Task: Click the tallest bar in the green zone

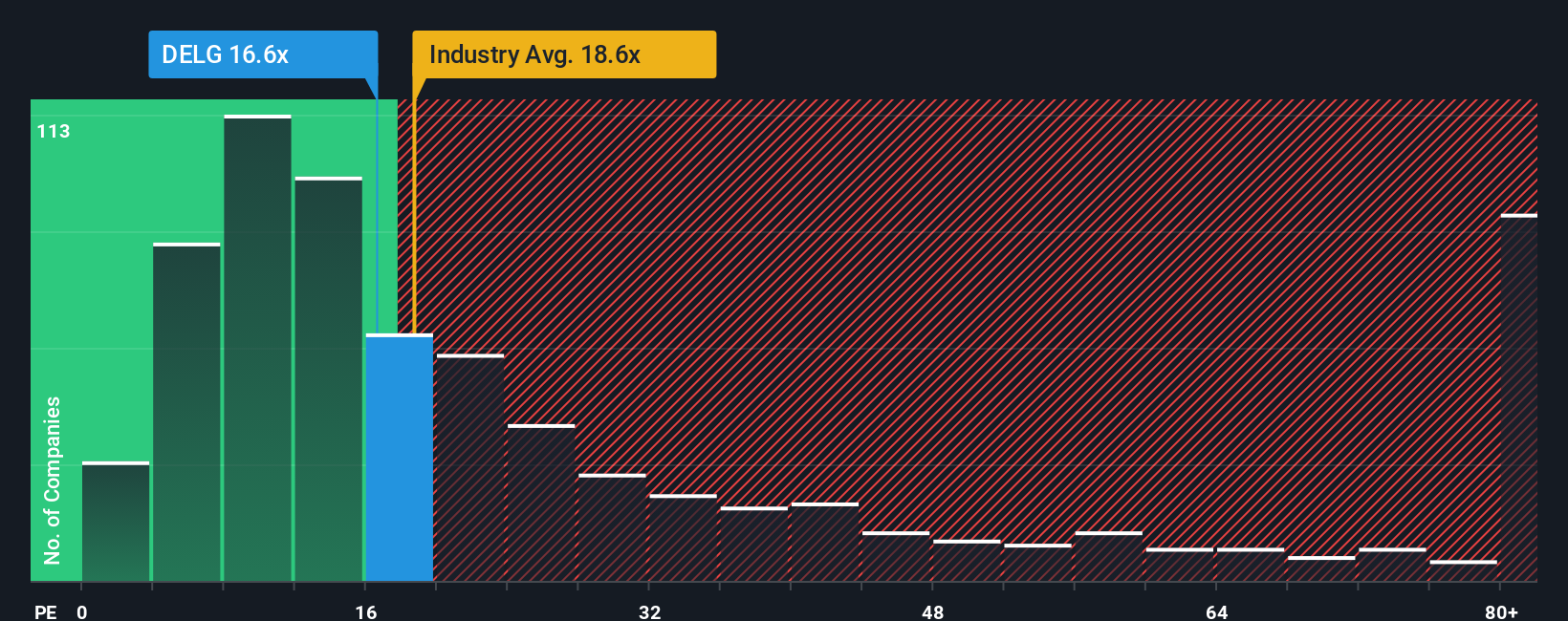Action: click(x=257, y=348)
